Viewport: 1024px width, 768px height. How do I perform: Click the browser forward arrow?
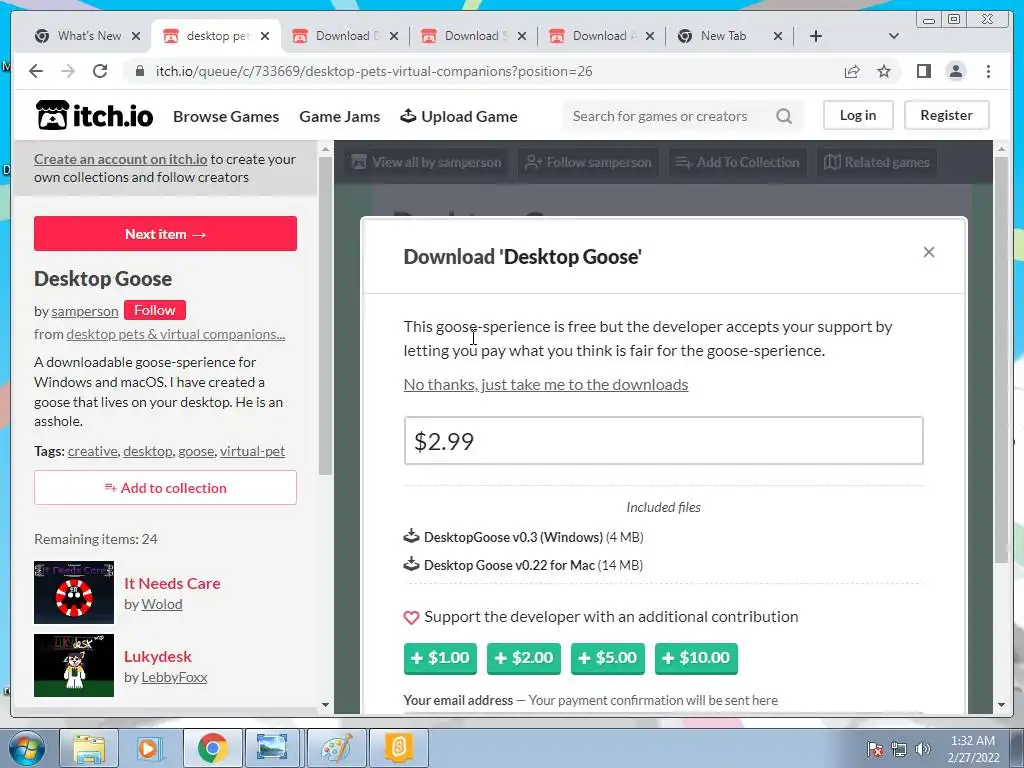[x=68, y=71]
